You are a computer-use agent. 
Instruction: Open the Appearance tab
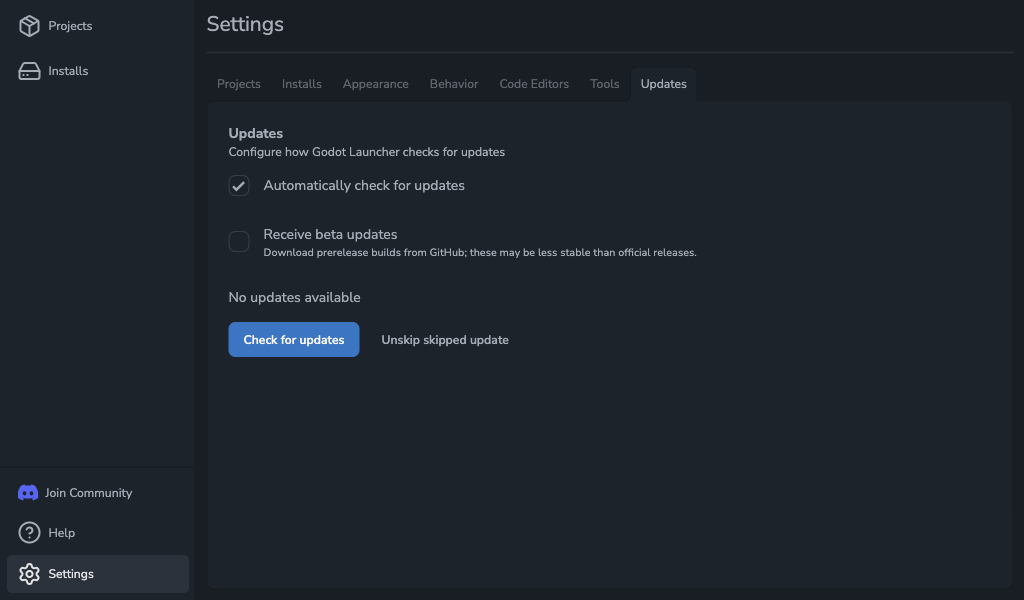click(376, 84)
